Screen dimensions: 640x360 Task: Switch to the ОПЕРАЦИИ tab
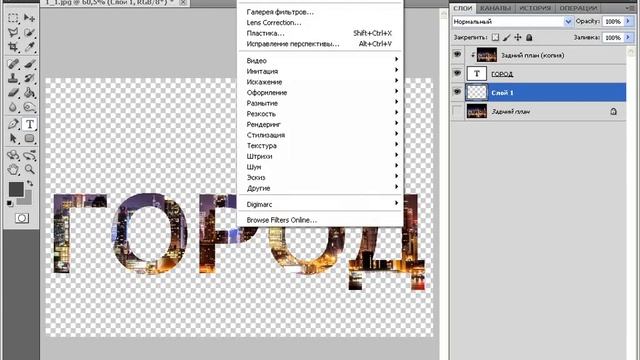[578, 8]
